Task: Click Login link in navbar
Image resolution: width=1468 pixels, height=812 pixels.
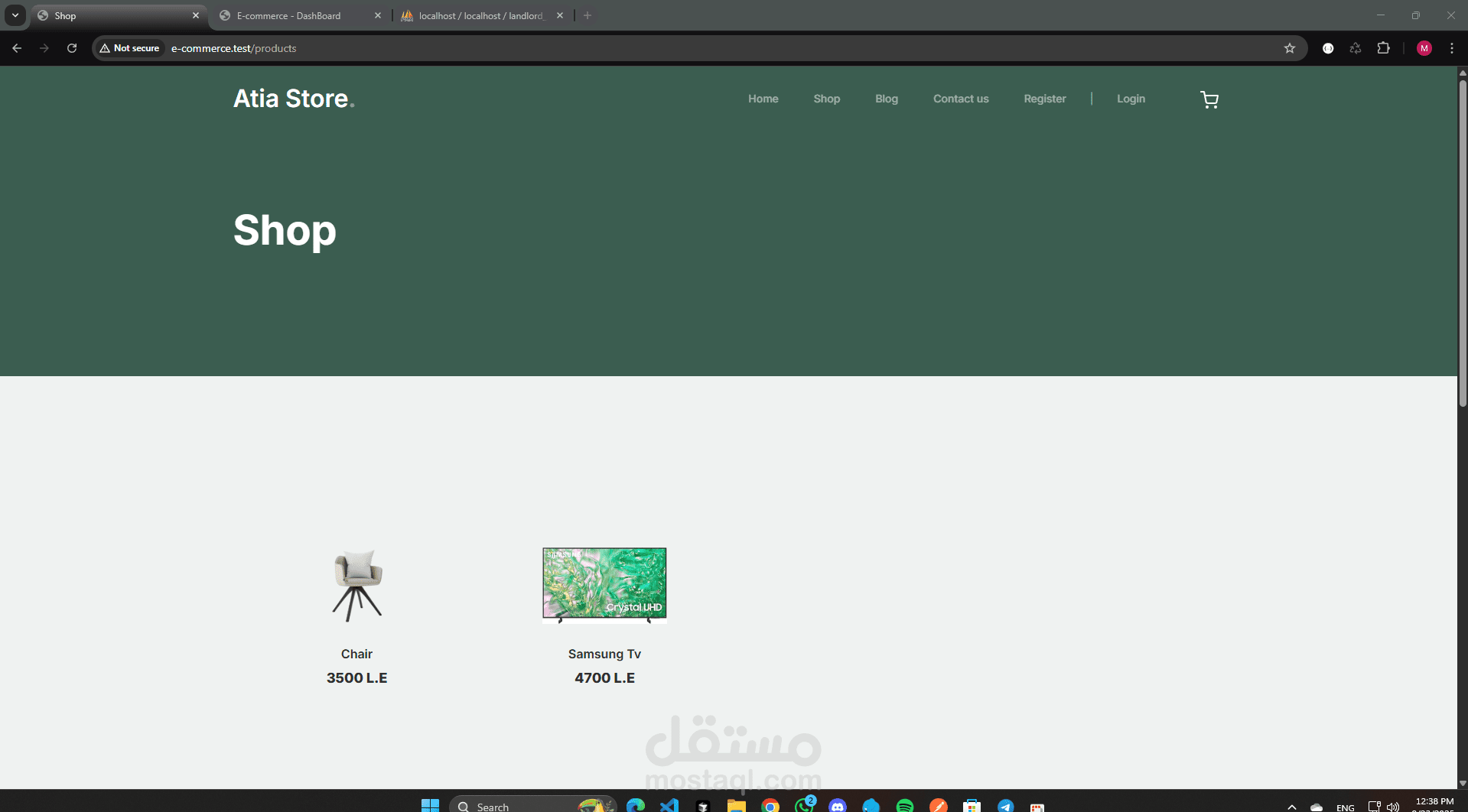Action: [1131, 99]
